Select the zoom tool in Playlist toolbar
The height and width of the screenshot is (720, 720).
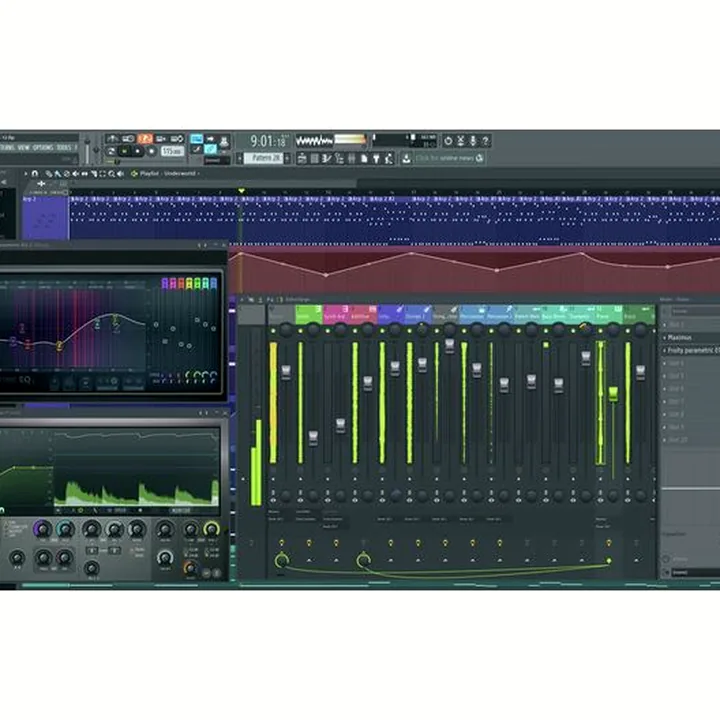(x=112, y=174)
